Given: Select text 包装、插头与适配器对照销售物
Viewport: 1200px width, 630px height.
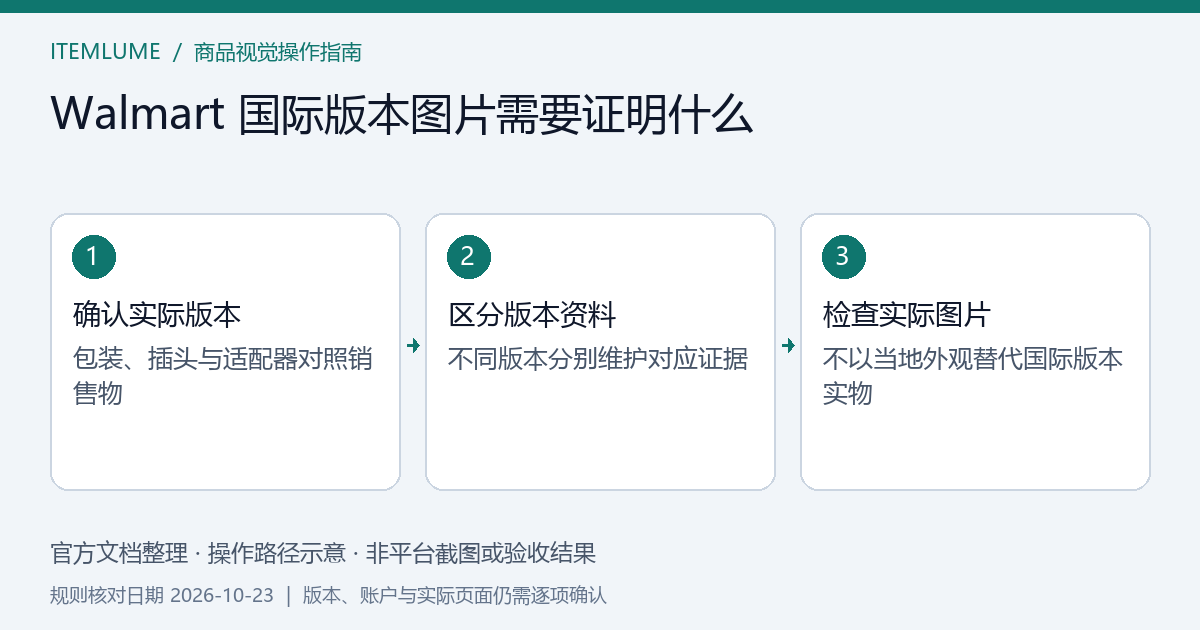Looking at the screenshot, I should pos(223,376).
